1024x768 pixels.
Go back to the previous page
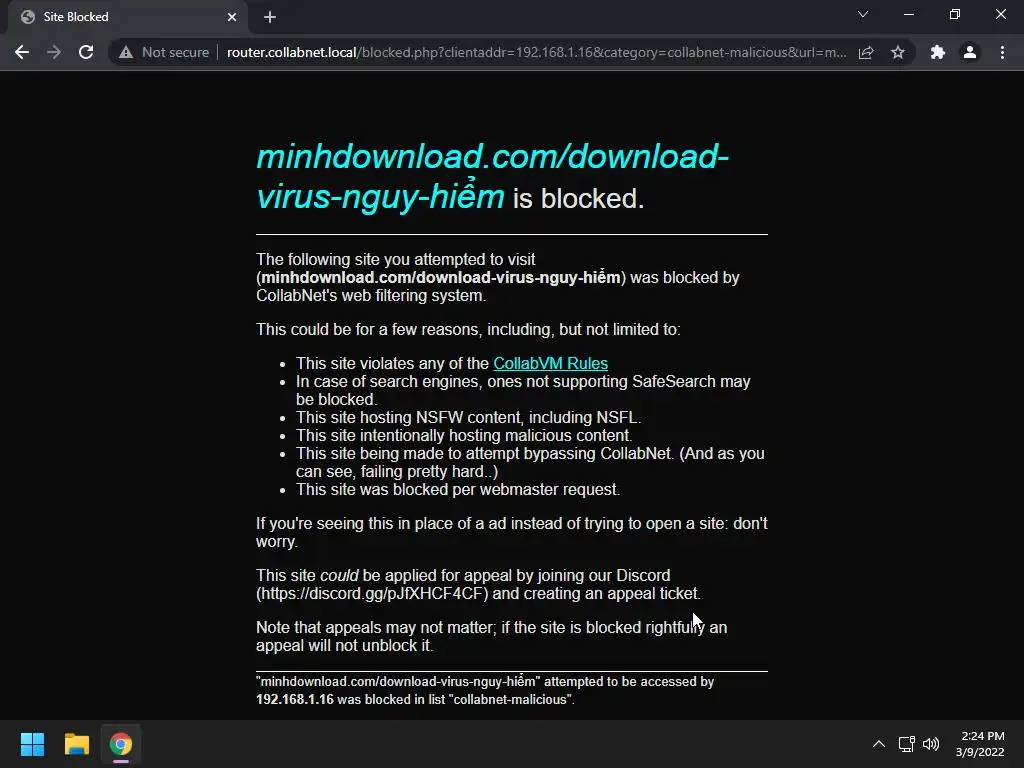click(22, 52)
